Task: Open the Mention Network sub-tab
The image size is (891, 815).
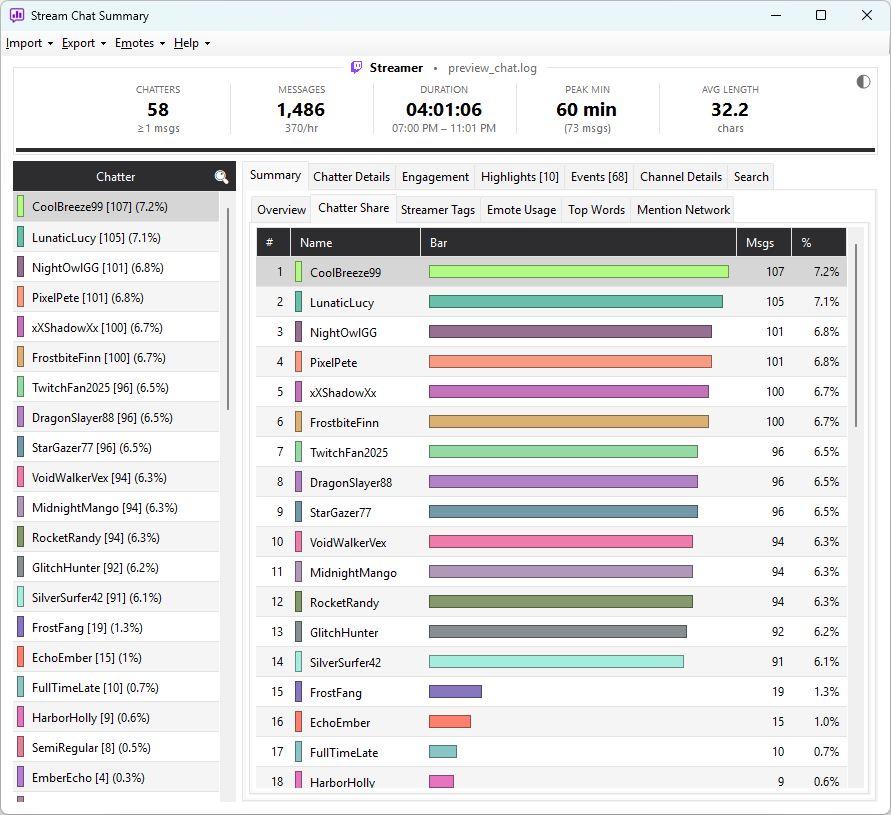Action: tap(683, 210)
